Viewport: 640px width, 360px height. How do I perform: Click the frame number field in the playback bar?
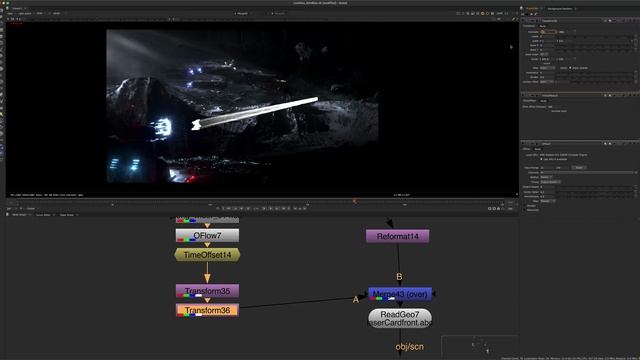256,209
